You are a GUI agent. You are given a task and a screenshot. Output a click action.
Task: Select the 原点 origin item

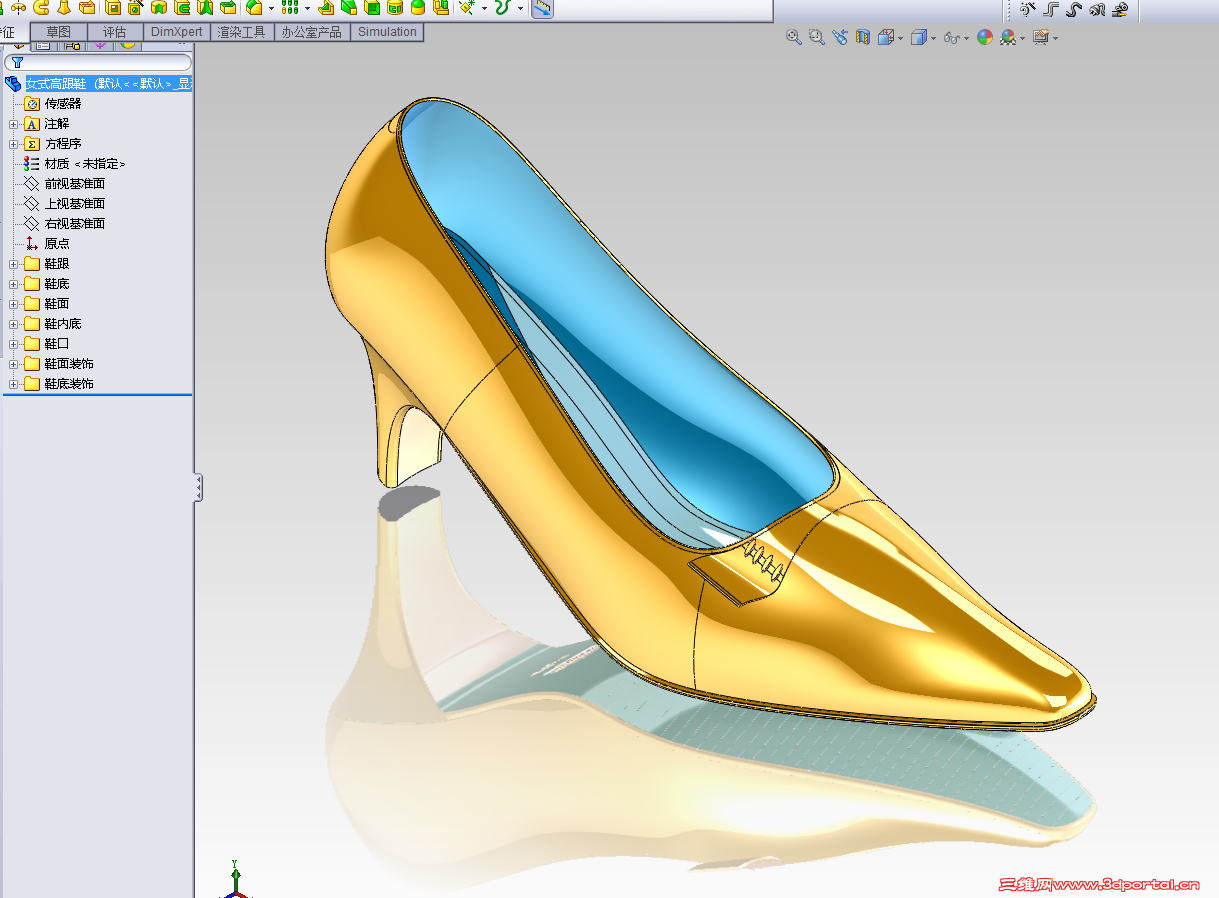click(x=57, y=244)
